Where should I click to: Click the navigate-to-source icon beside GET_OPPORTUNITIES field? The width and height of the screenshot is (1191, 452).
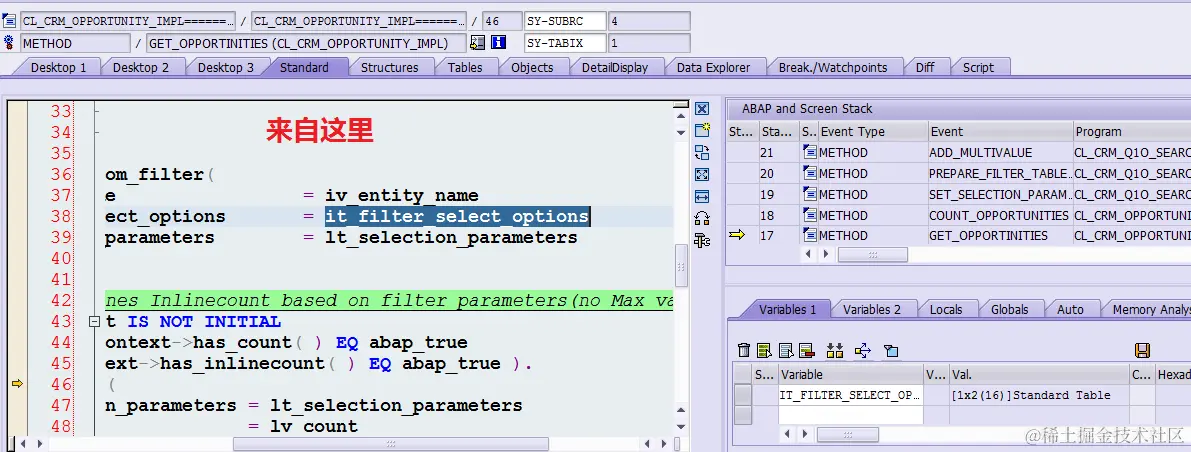coord(478,43)
